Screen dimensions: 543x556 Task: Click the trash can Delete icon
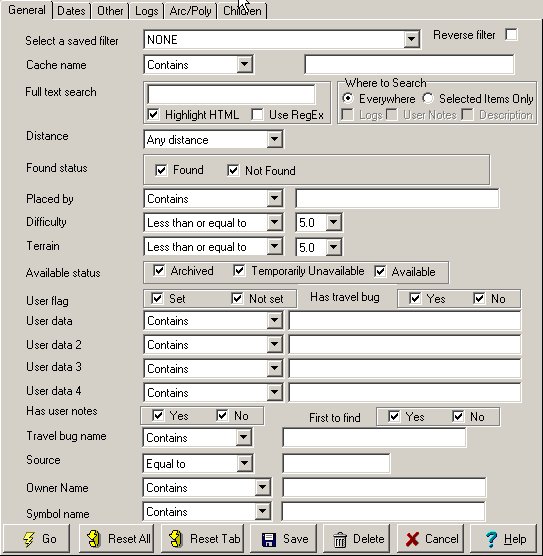[x=340, y=540]
